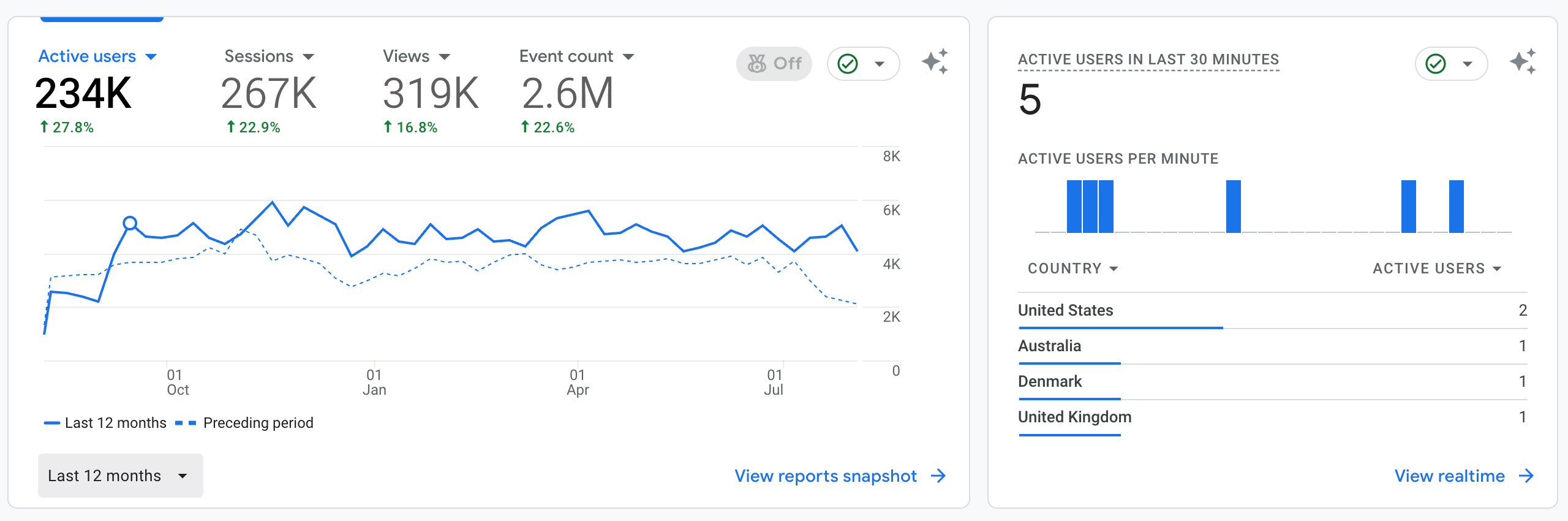Expand the Sessions metric dropdown arrow
Image resolution: width=1568 pixels, height=521 pixels.
point(309,57)
